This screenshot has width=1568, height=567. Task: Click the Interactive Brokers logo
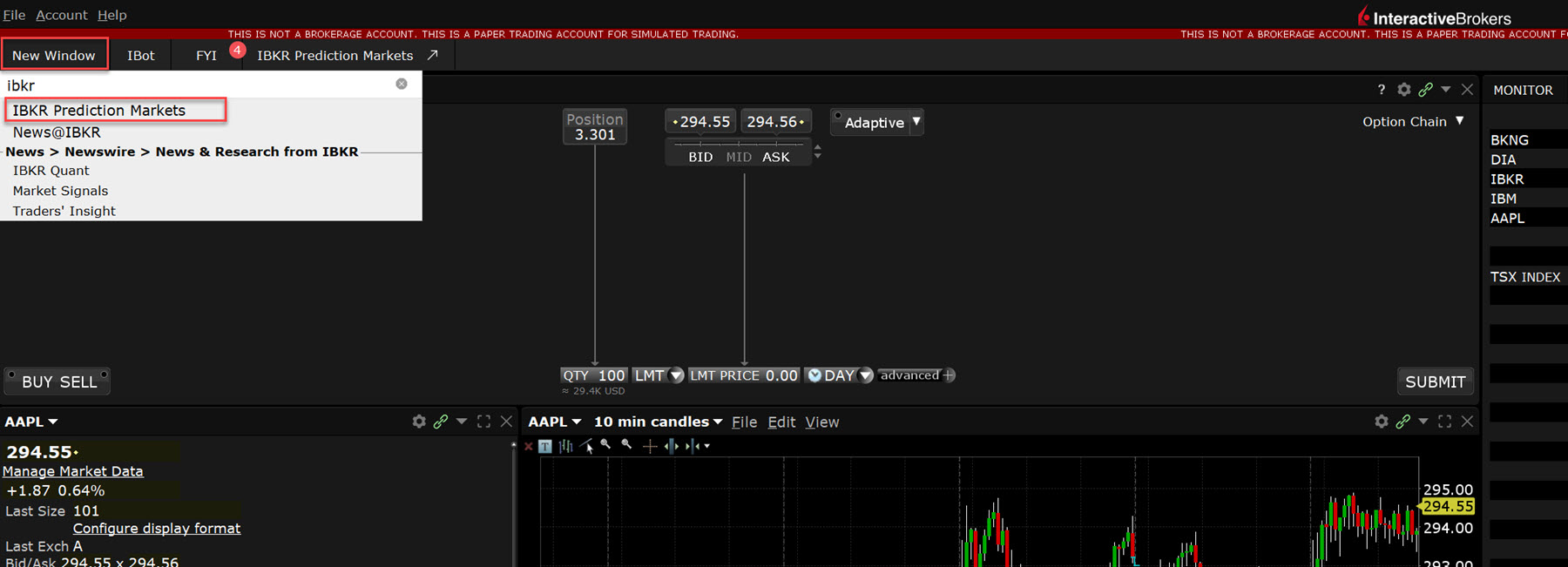pos(1434,17)
